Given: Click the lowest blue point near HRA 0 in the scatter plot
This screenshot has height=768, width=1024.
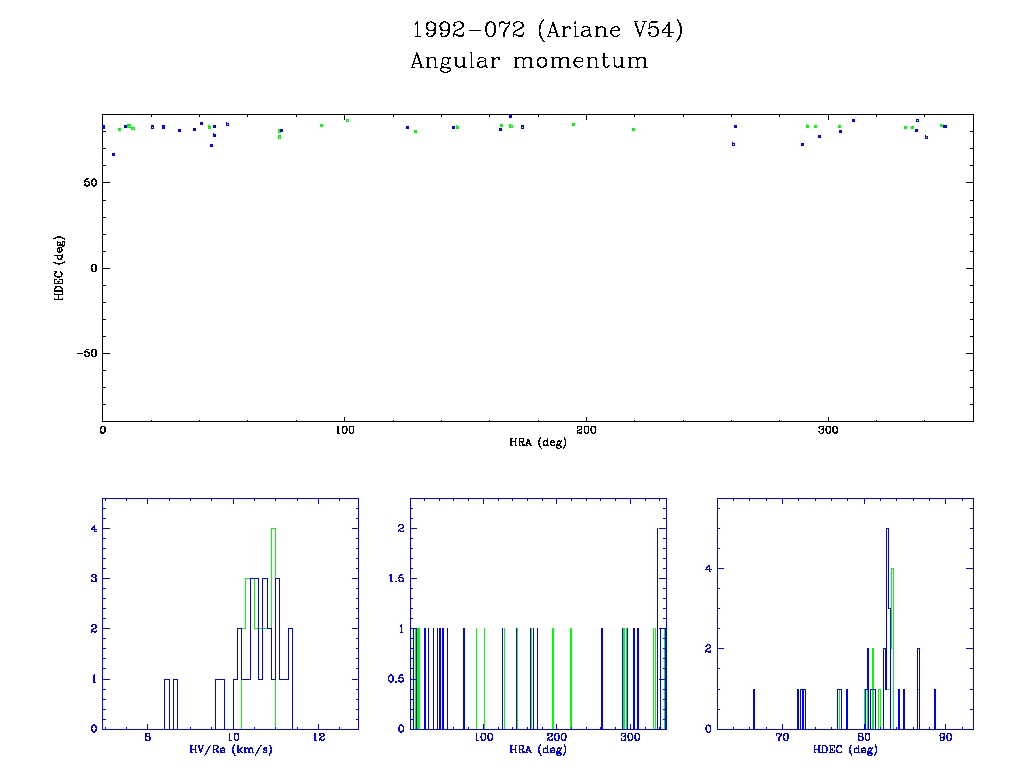Looking at the screenshot, I should [x=113, y=155].
